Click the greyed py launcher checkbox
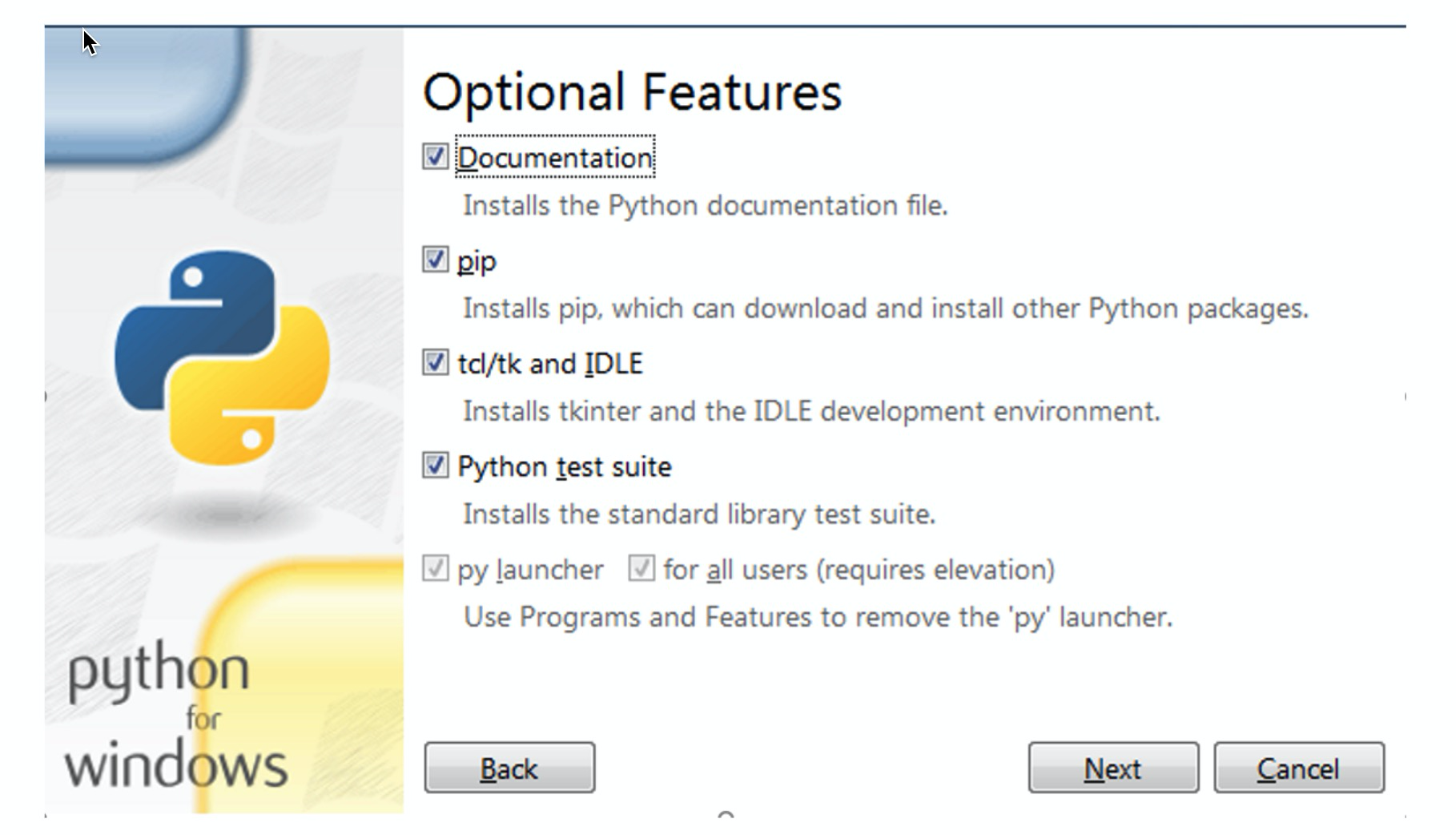This screenshot has width=1456, height=835. pos(435,569)
